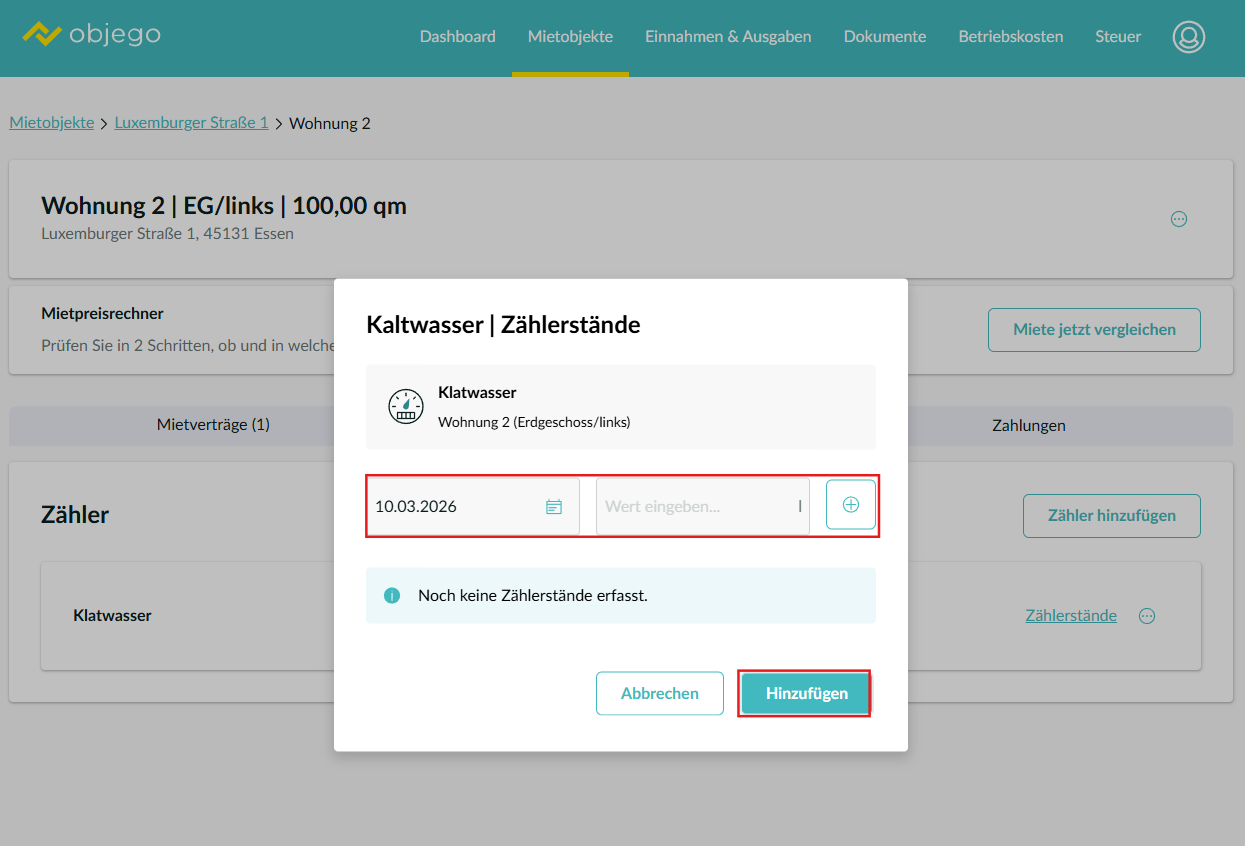Focus the Wert eingeben input field
This screenshot has height=846, width=1245.
point(695,507)
